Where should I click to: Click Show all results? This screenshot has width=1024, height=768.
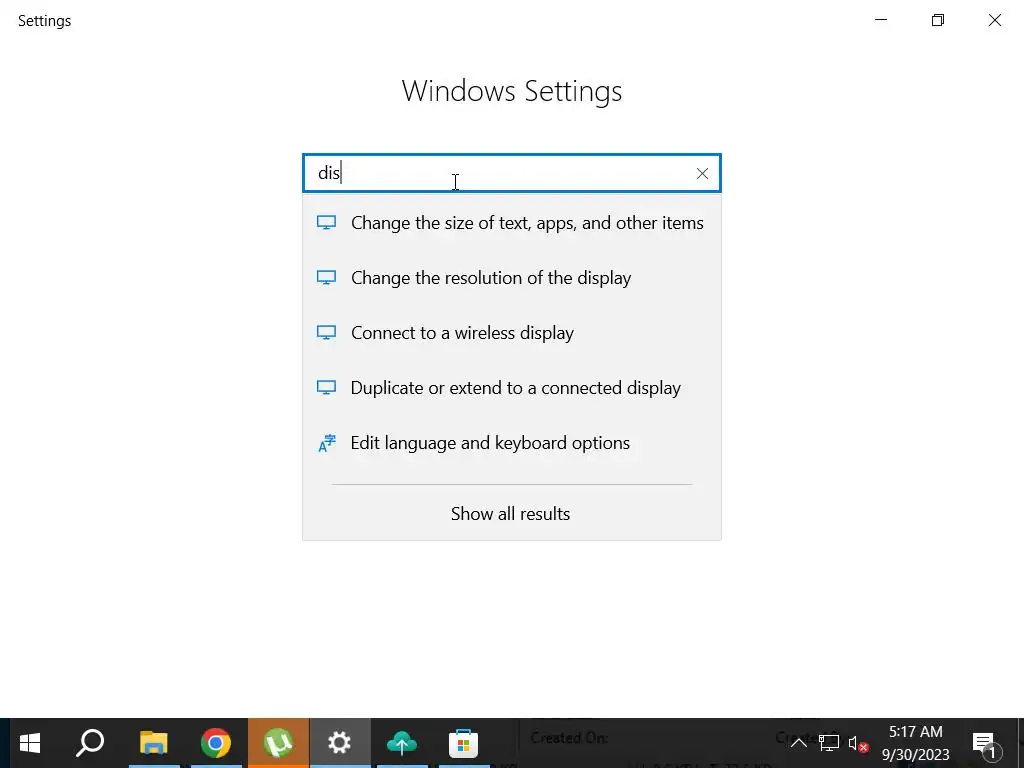click(511, 513)
